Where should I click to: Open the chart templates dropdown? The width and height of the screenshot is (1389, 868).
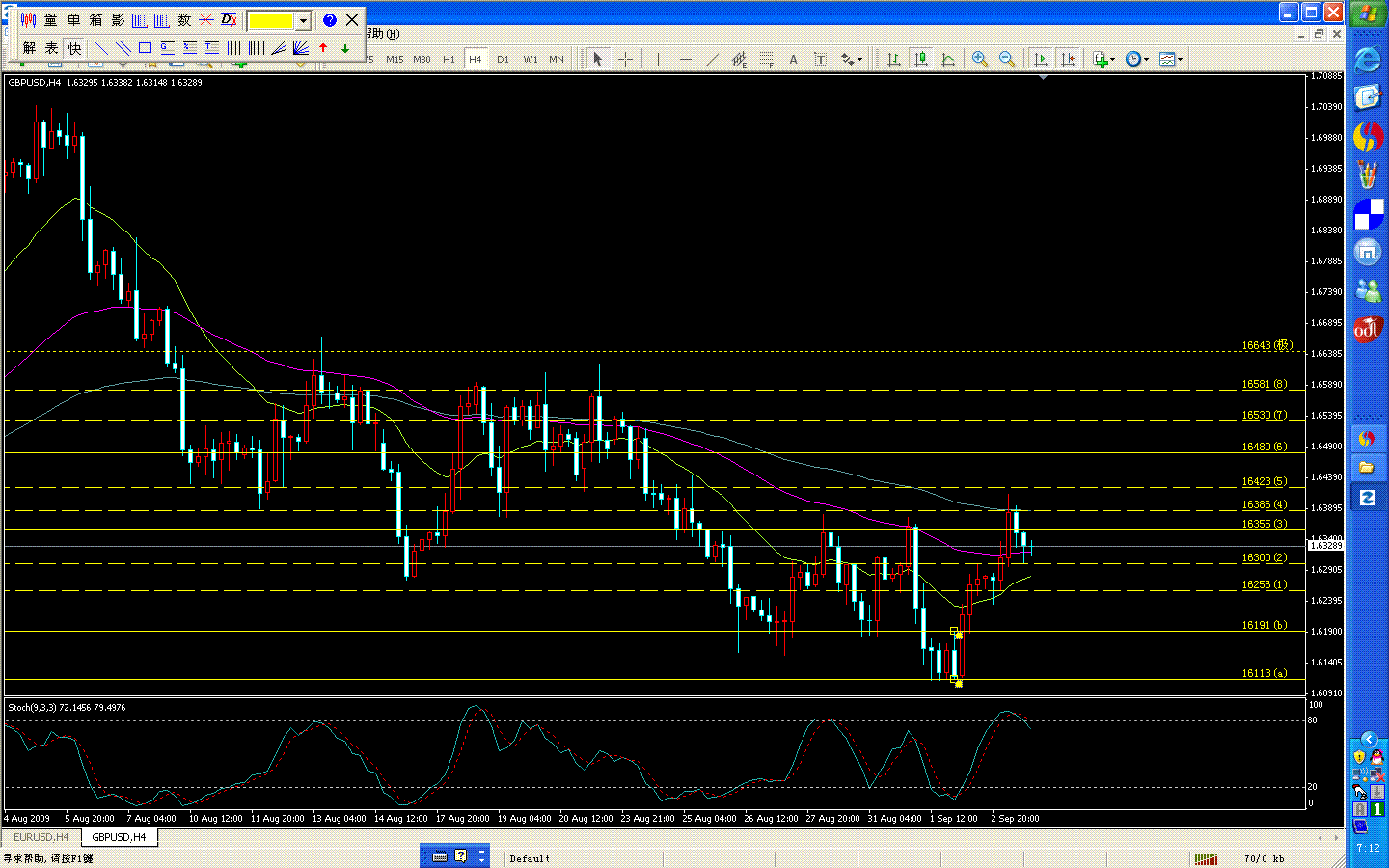pos(1171,59)
